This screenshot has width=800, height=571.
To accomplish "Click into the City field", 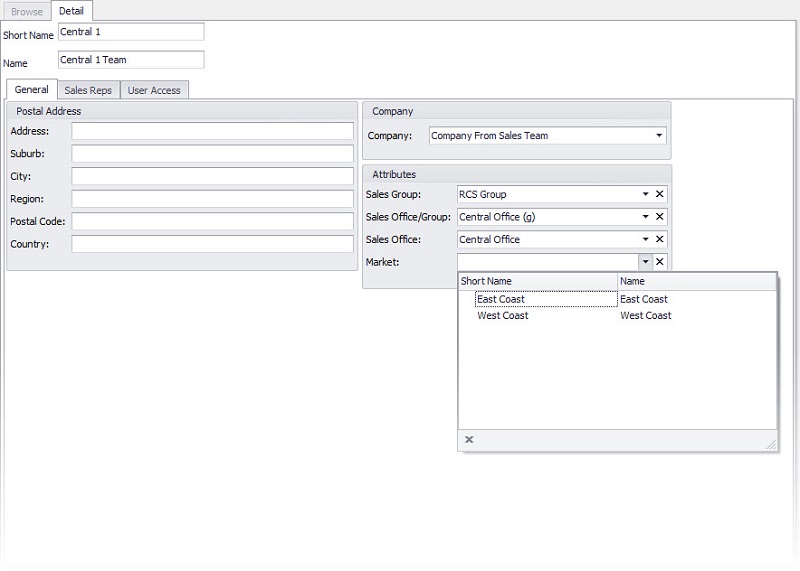I will tap(212, 176).
